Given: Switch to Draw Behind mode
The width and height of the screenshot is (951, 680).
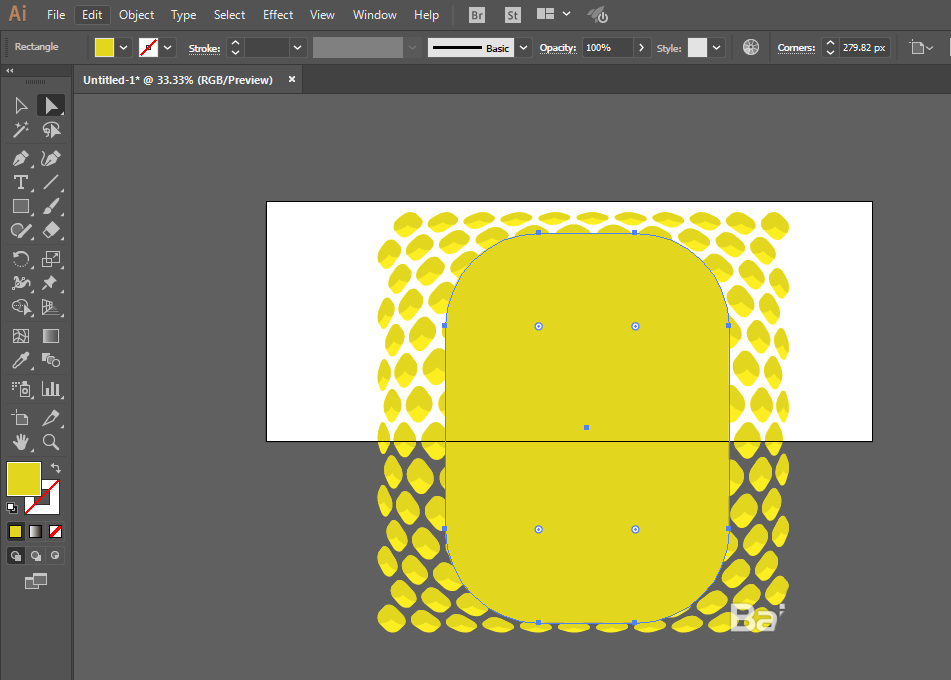Looking at the screenshot, I should 36,556.
